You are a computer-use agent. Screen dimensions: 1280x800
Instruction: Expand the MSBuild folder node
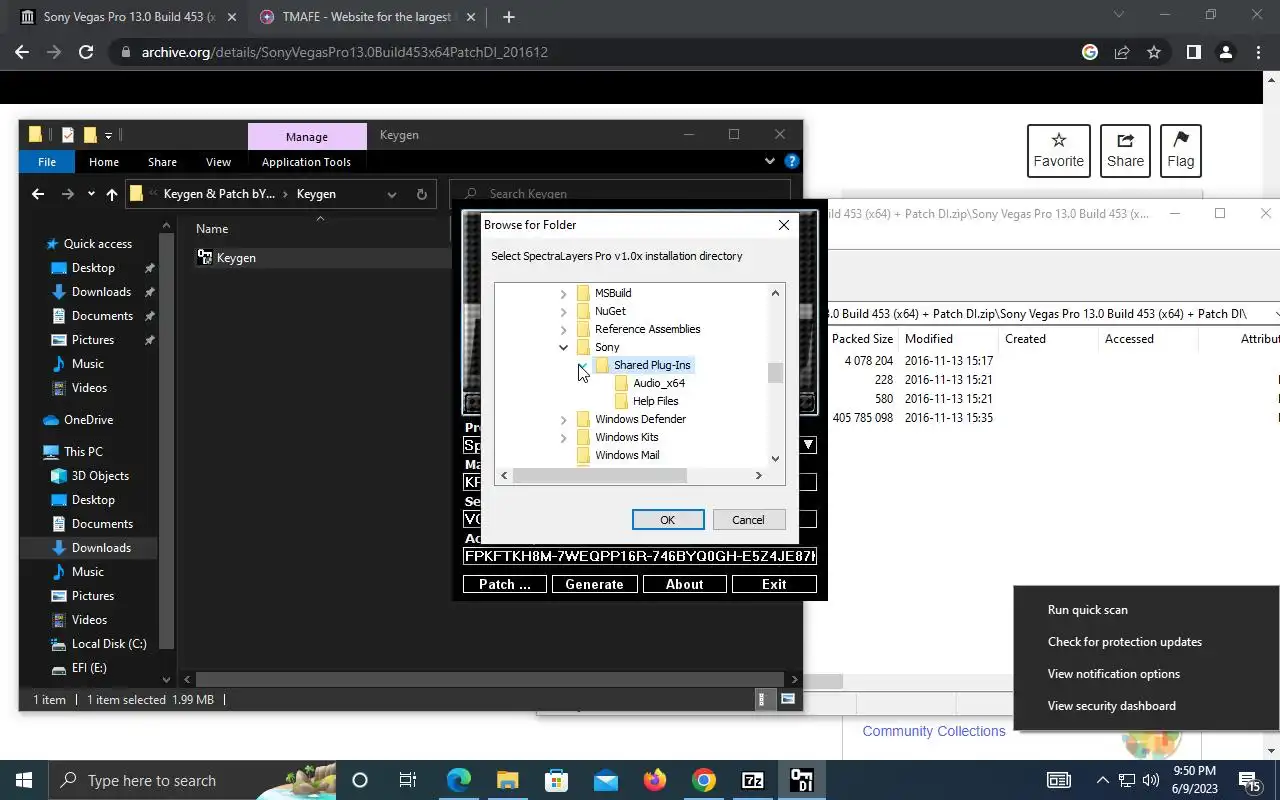563,294
